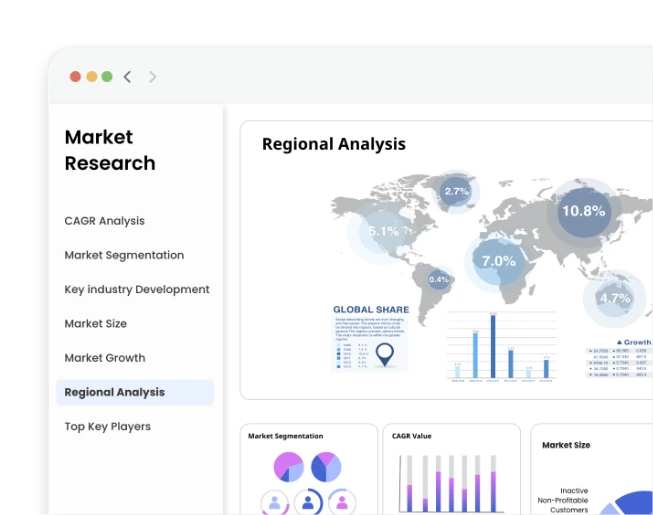Screen dimensions: 653x515
Task: Click the forward navigation arrow
Action: click(152, 77)
